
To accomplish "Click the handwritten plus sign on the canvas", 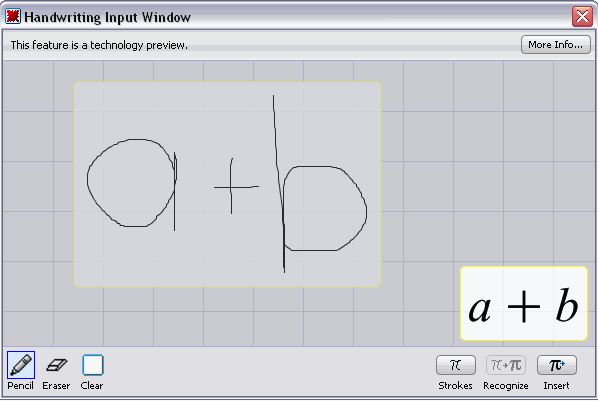I will (x=235, y=186).
